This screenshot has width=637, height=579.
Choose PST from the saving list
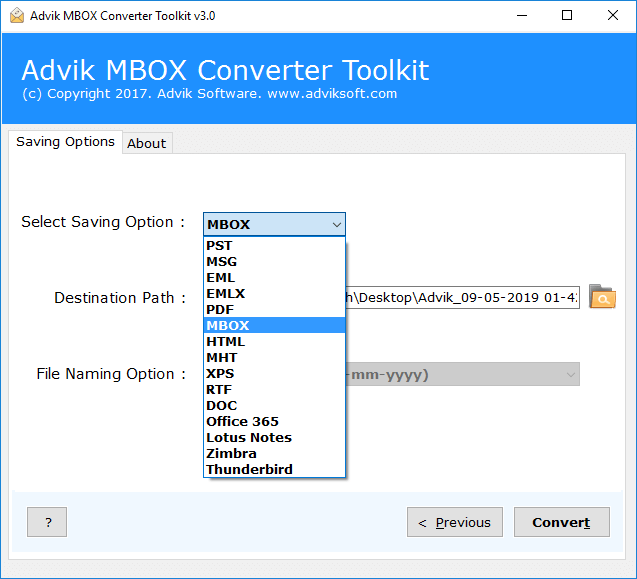pyautogui.click(x=274, y=245)
